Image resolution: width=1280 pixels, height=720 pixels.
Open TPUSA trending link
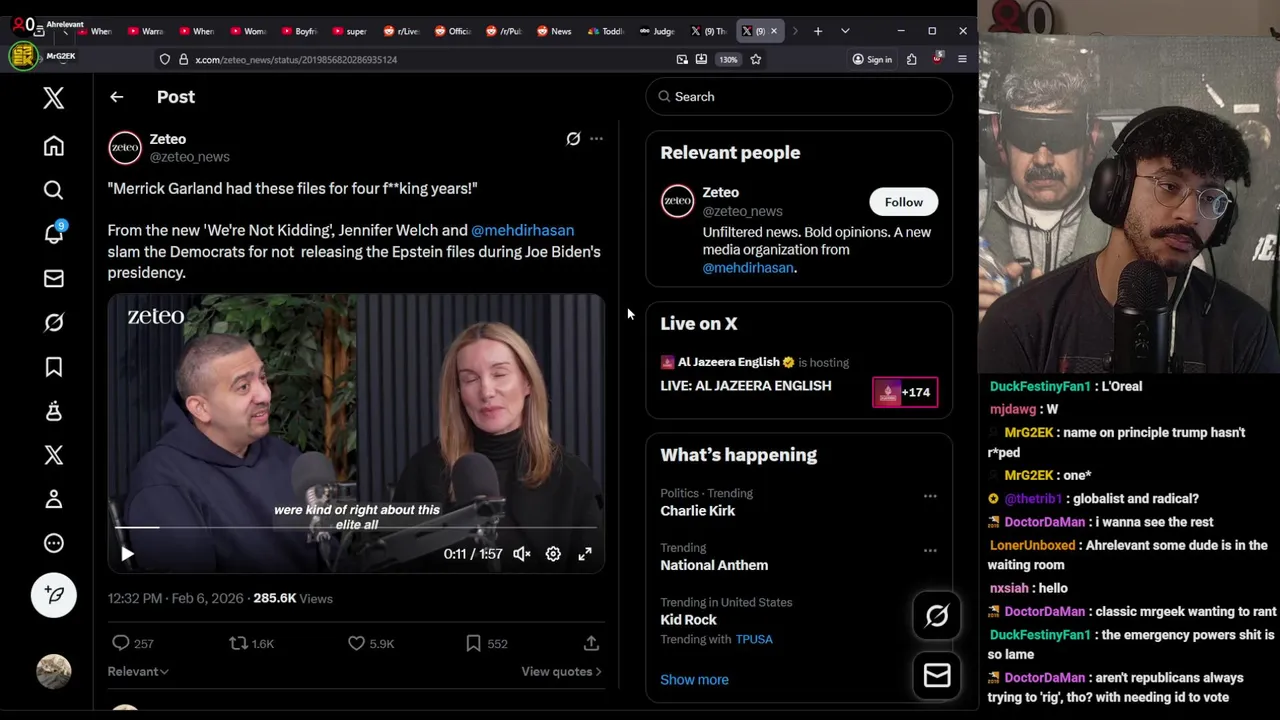tap(754, 639)
